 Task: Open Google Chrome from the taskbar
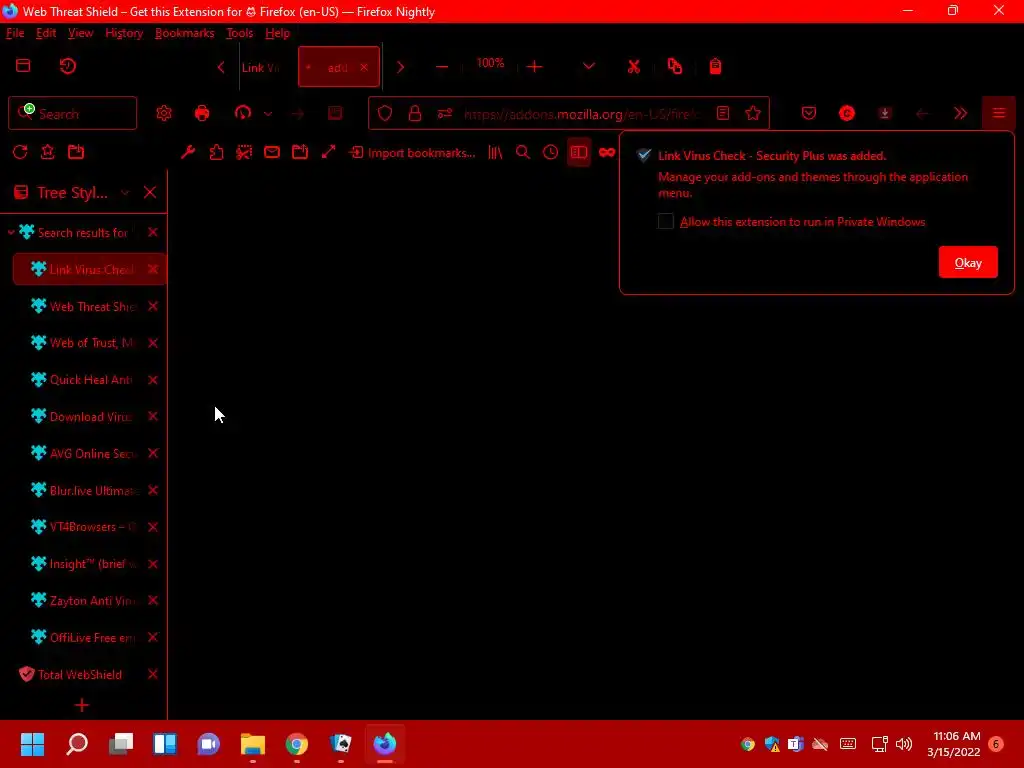point(296,744)
